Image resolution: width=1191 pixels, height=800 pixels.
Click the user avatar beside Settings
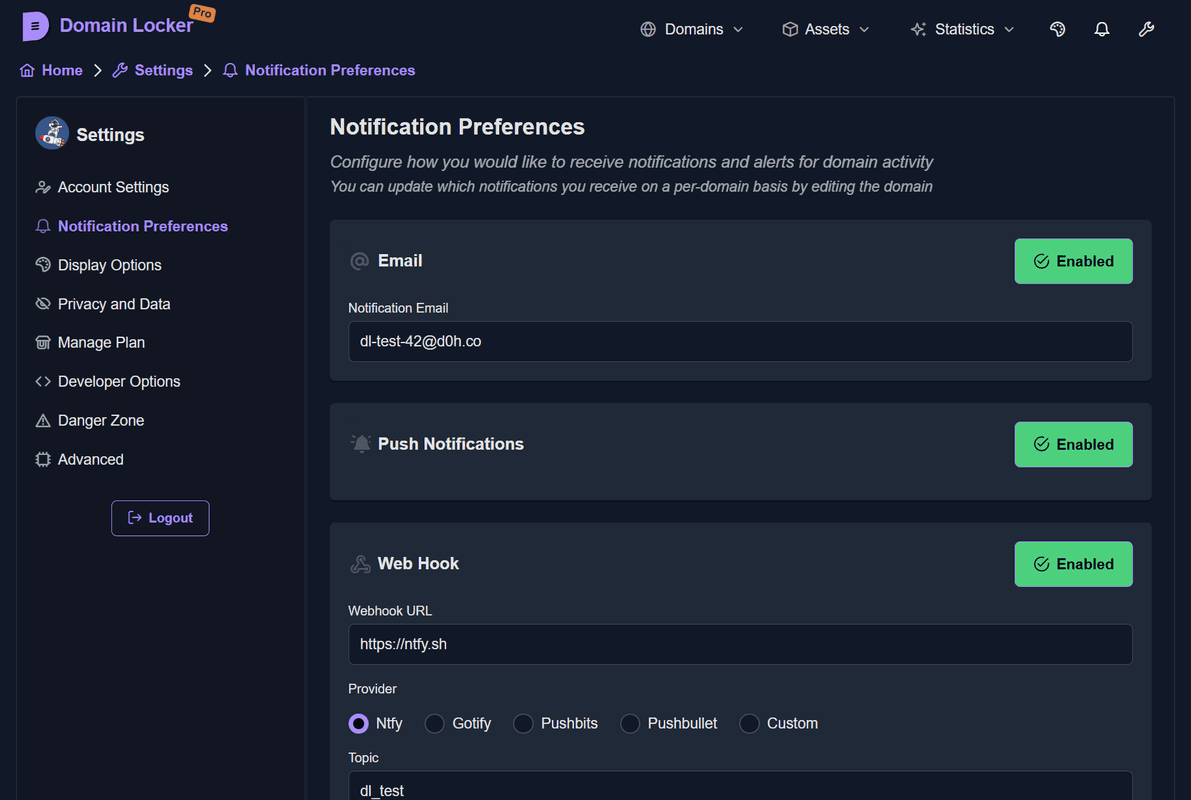pos(52,133)
